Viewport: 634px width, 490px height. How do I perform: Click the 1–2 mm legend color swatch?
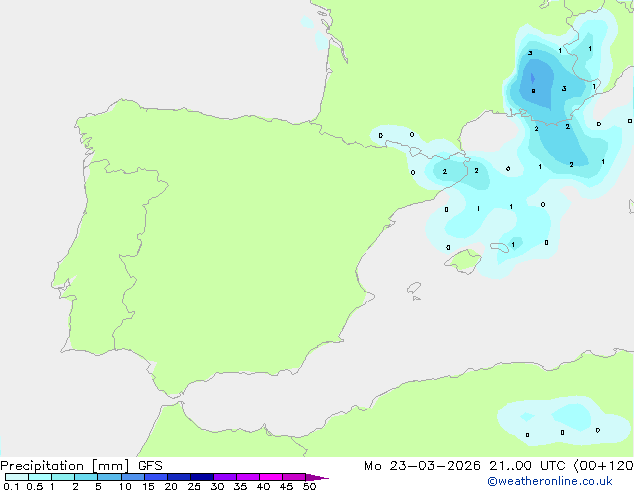(x=63, y=477)
